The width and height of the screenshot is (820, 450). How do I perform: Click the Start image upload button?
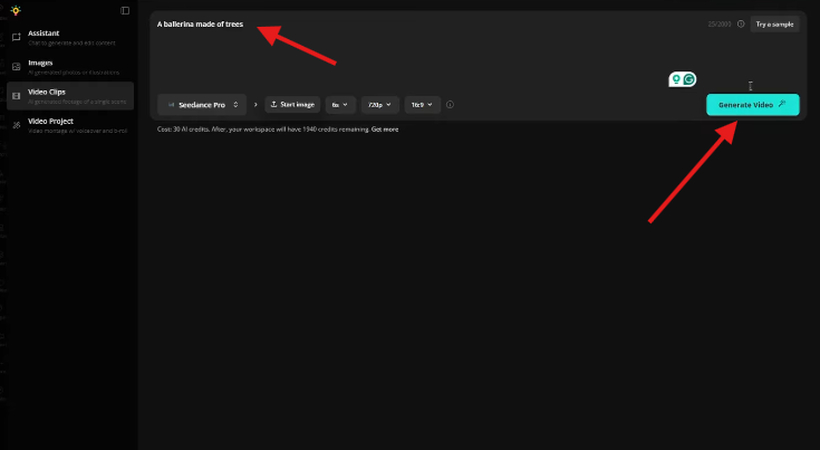tap(292, 105)
